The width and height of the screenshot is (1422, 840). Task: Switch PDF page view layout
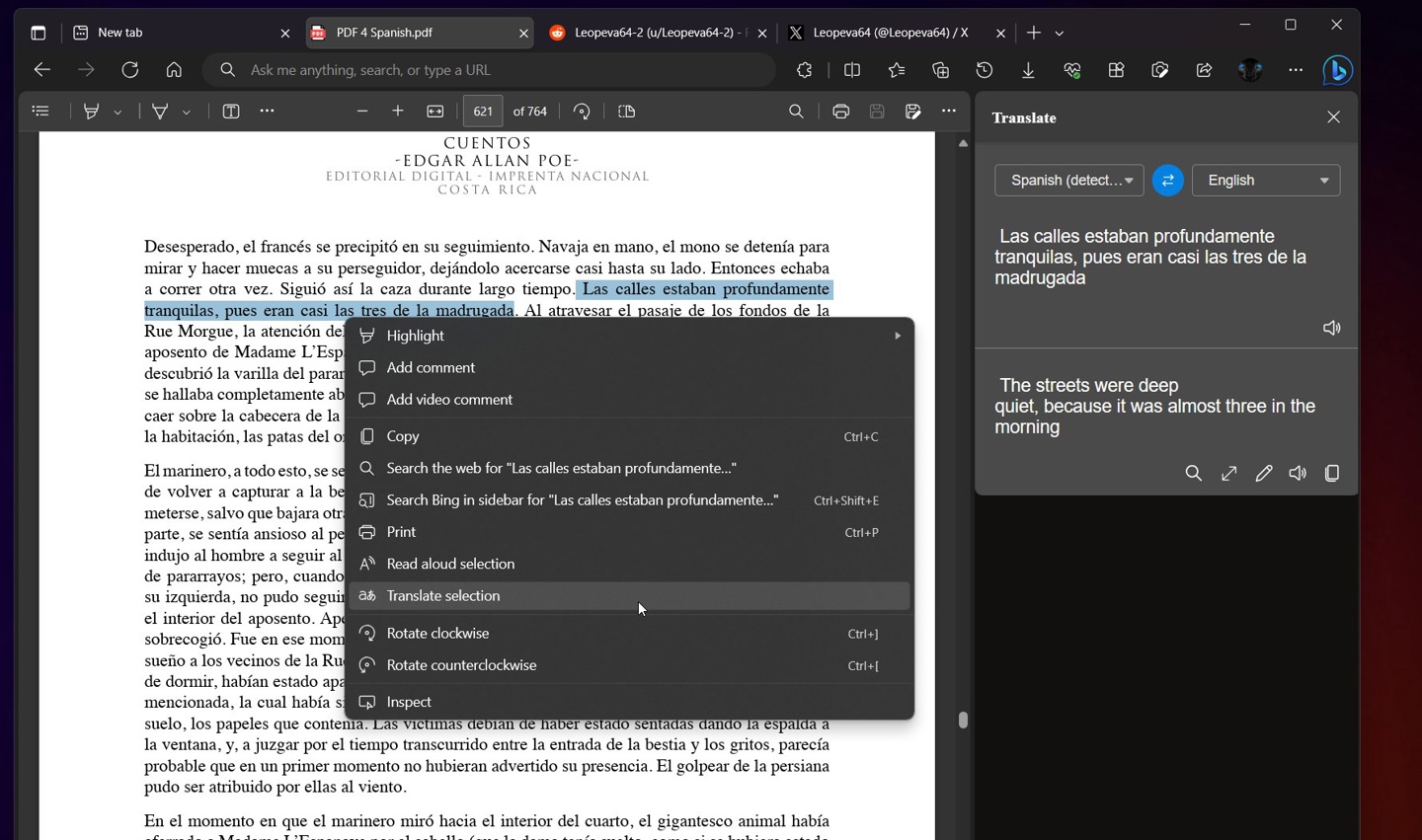(x=627, y=112)
